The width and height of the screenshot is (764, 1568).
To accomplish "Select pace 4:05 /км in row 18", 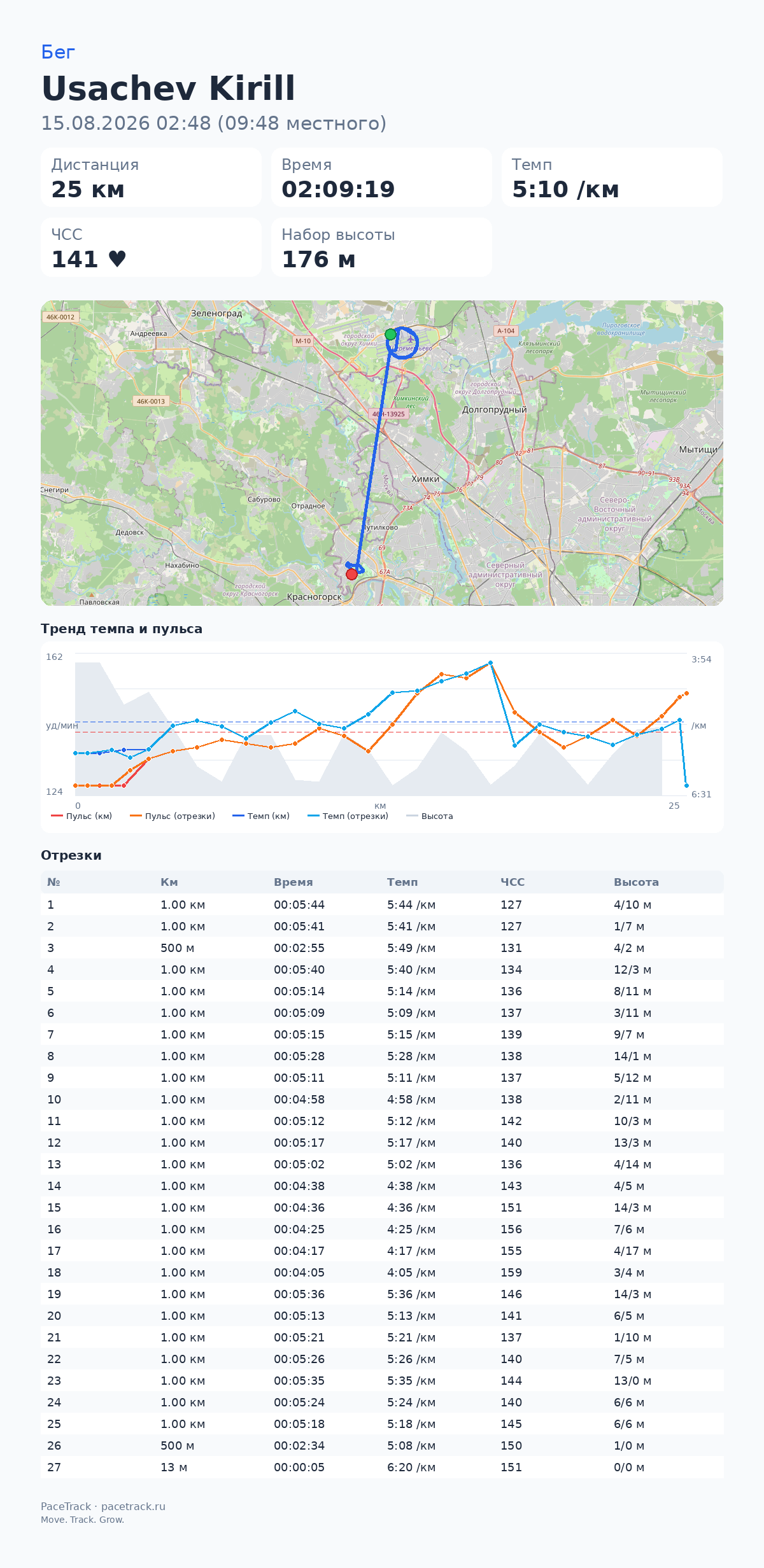I will coord(411,1273).
